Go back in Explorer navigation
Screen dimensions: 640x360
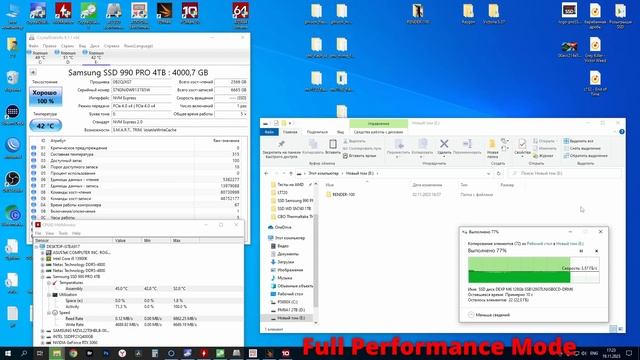click(x=267, y=173)
